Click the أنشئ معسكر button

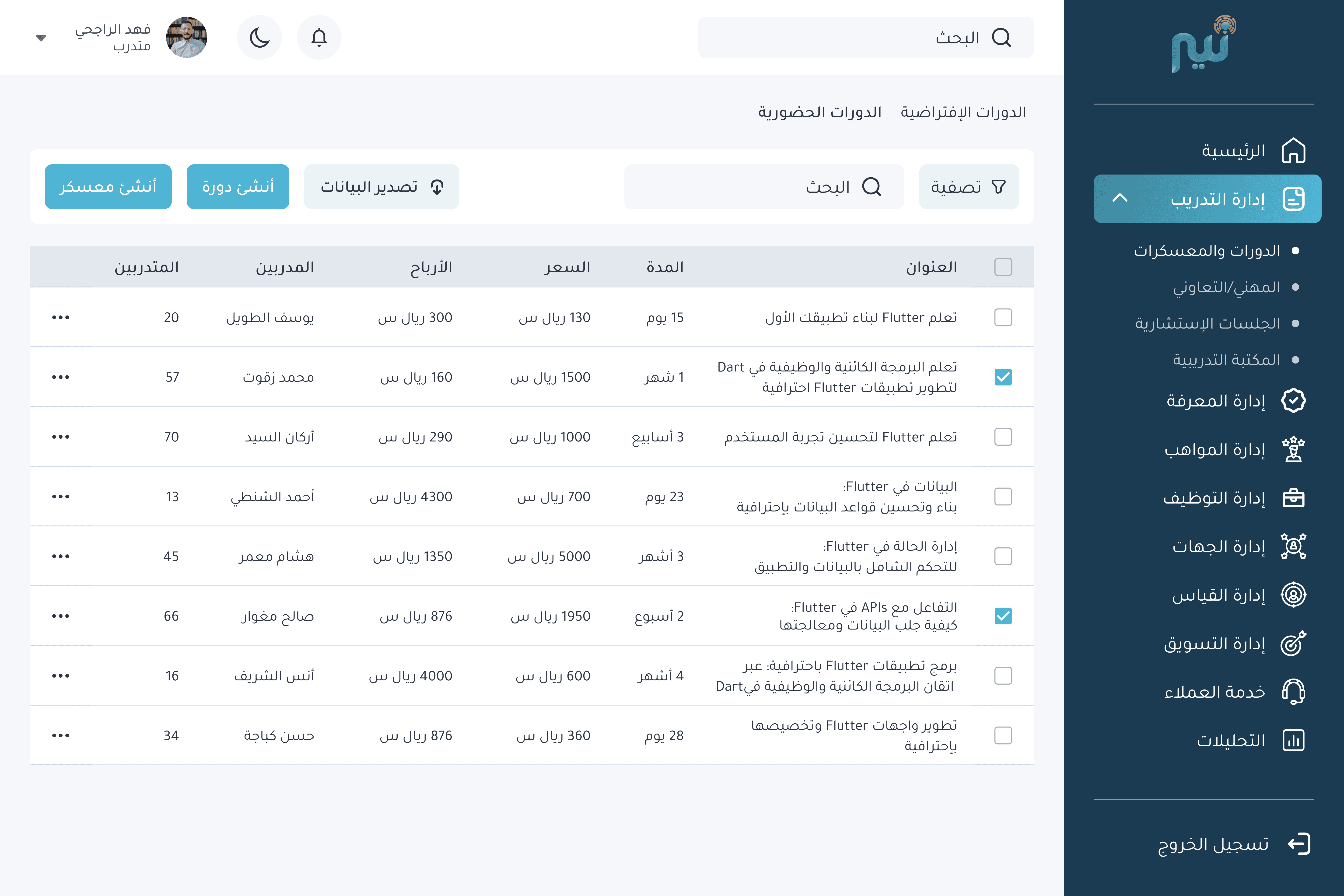coord(108,187)
